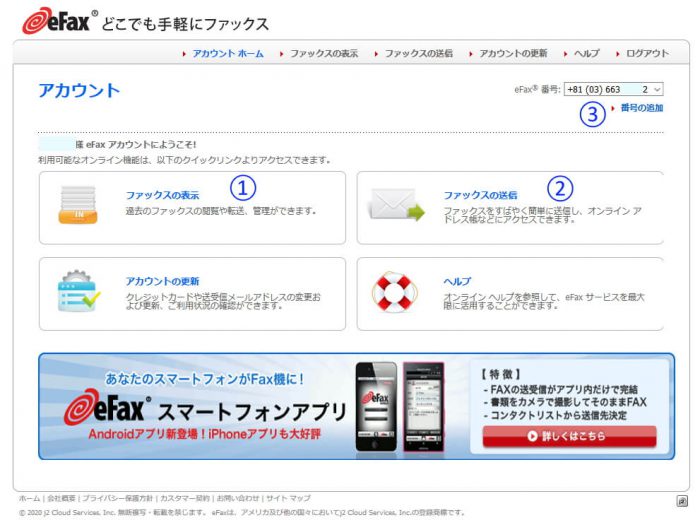
Task: Click the account update checklist icon
Action: click(x=79, y=291)
